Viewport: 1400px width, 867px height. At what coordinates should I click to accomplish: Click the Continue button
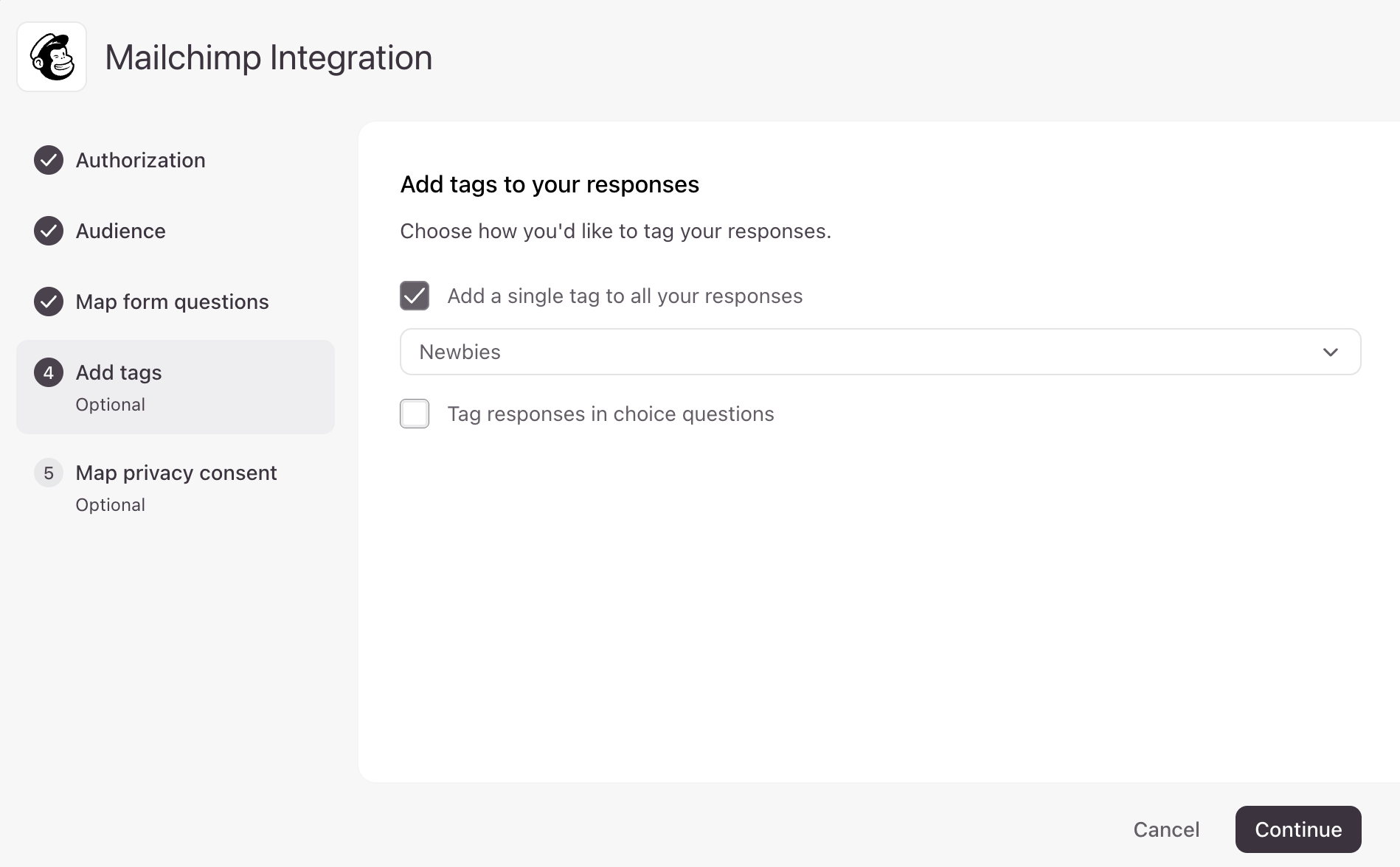point(1298,829)
